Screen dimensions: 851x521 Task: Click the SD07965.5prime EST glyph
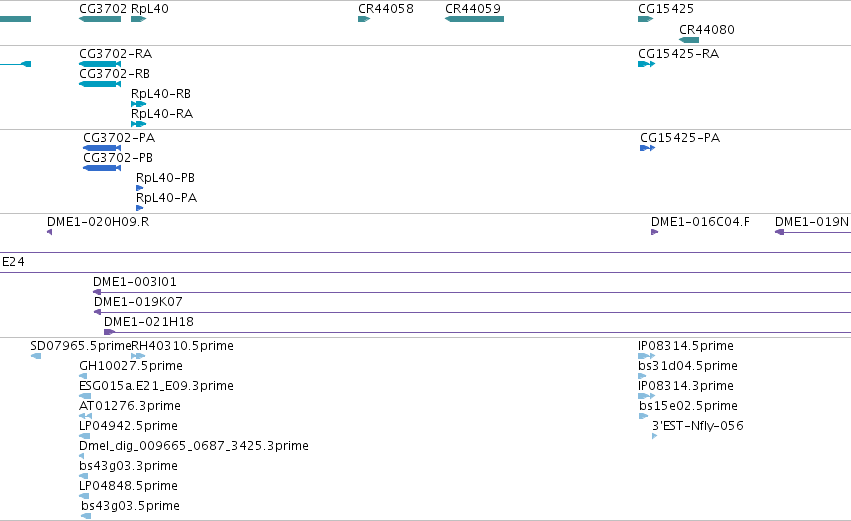coord(36,356)
